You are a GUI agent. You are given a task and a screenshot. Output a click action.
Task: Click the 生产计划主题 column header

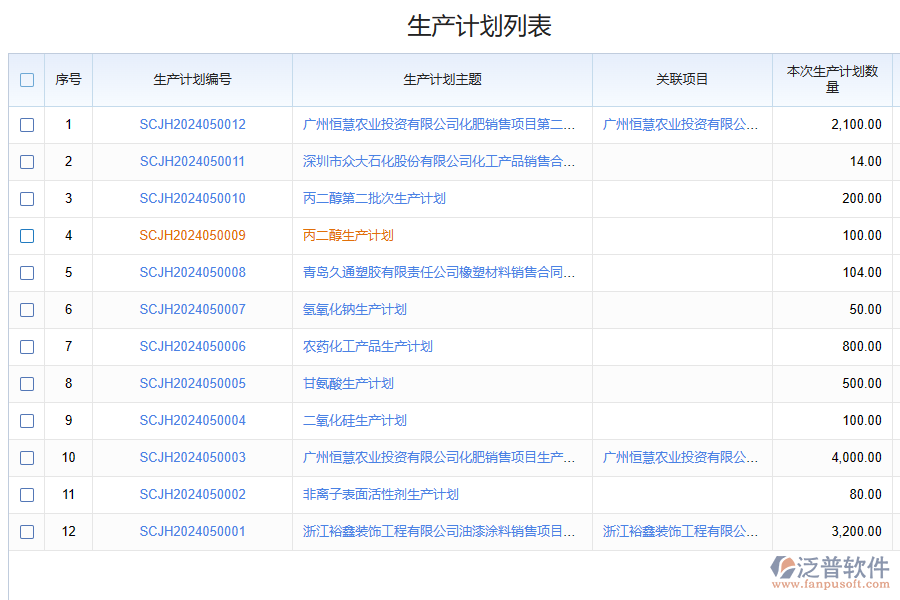coord(442,80)
